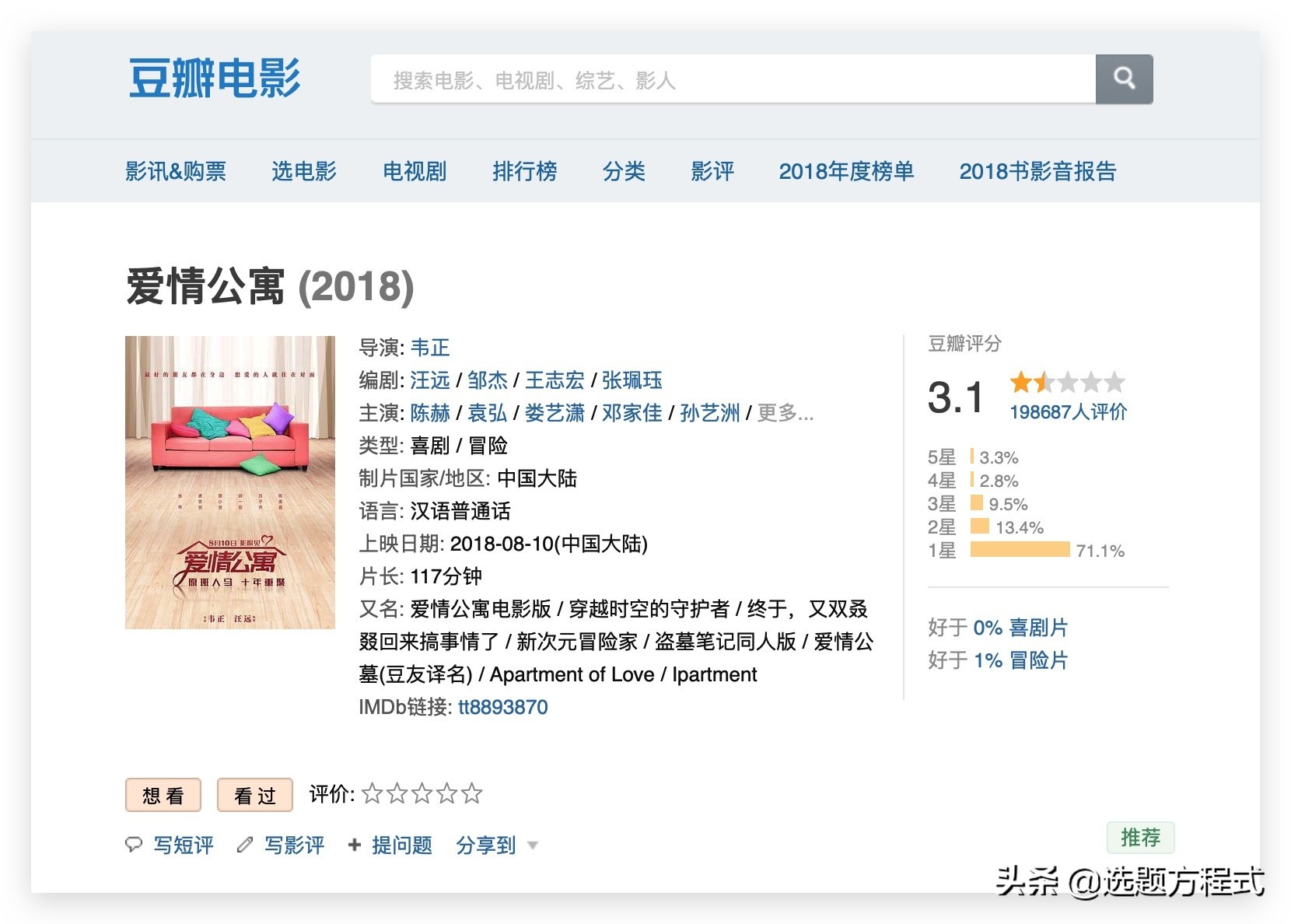
Task: Click the plus icon beside 提问题
Action: tap(355, 845)
